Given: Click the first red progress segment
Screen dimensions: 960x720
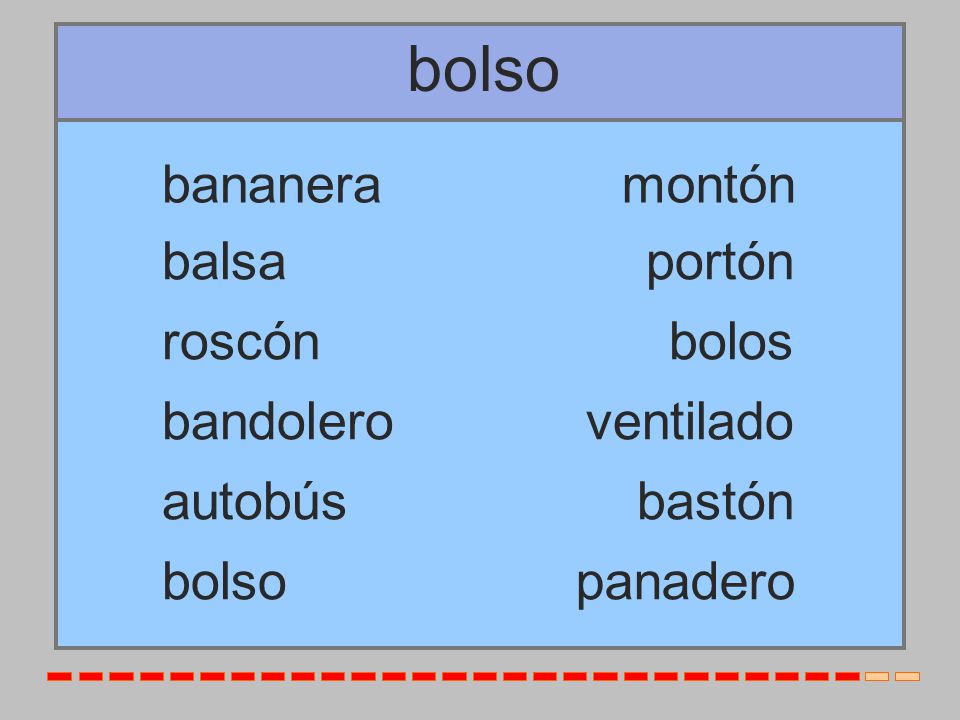Looking at the screenshot, I should pyautogui.click(x=59, y=677).
